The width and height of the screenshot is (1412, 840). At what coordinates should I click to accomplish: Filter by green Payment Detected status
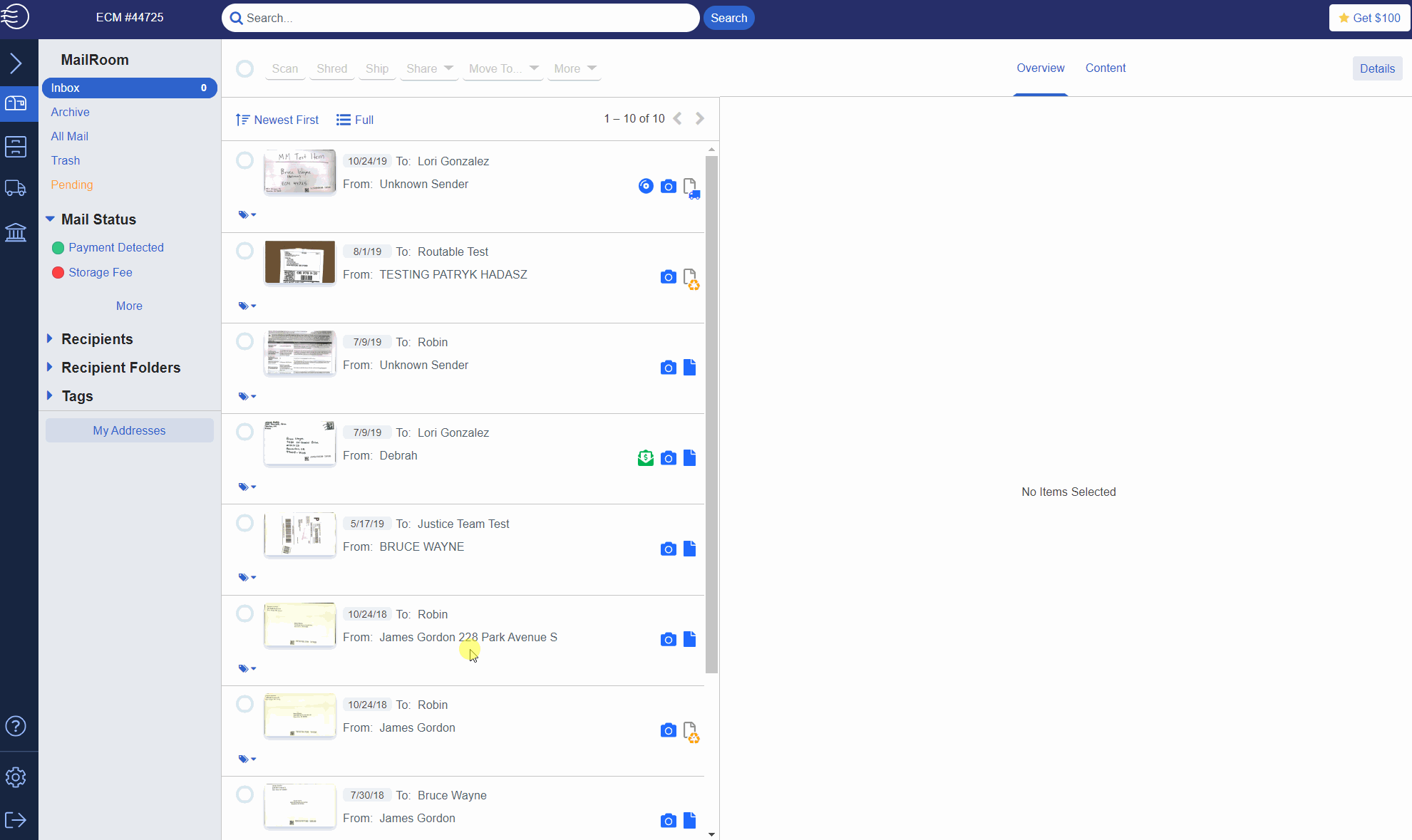(108, 247)
